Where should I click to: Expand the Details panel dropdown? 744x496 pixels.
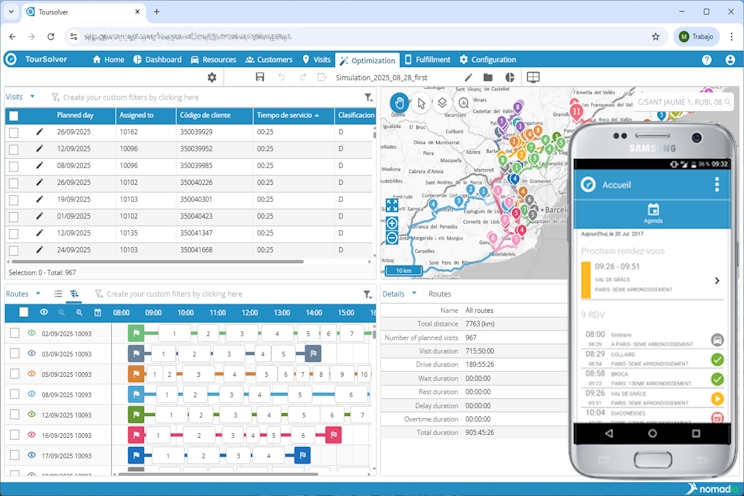click(x=413, y=294)
